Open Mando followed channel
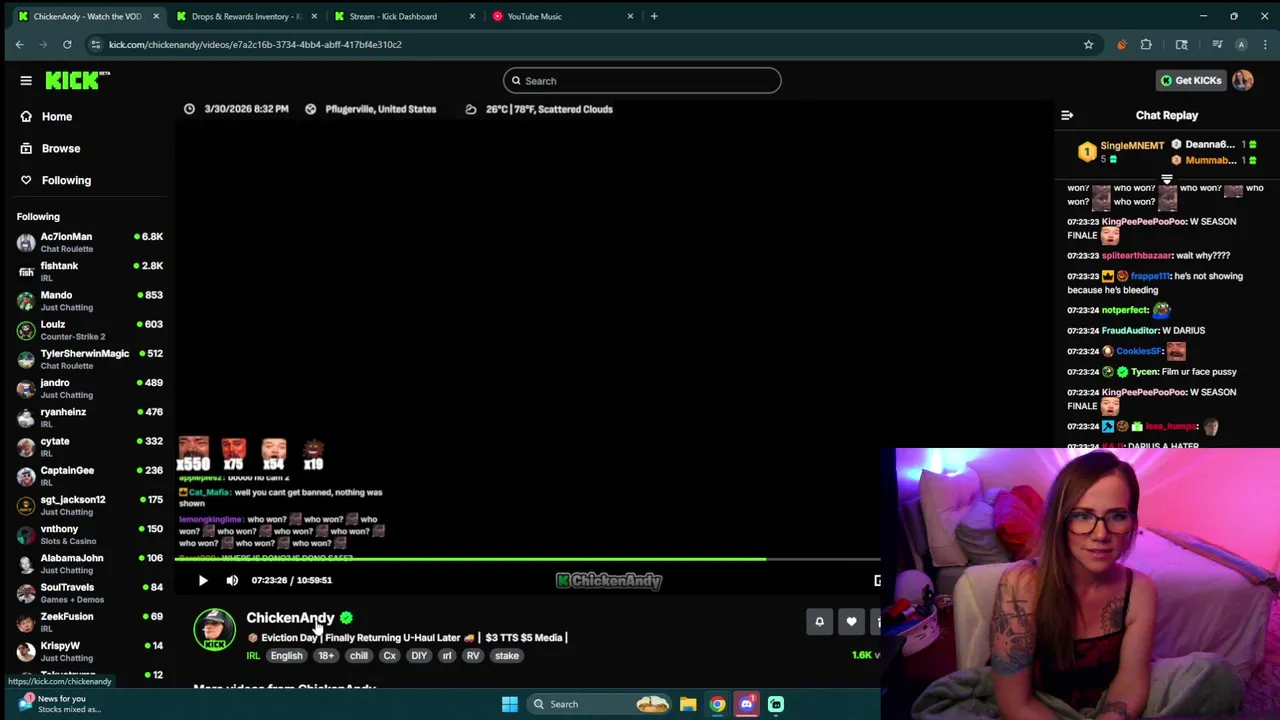The image size is (1280, 720). pyautogui.click(x=90, y=300)
